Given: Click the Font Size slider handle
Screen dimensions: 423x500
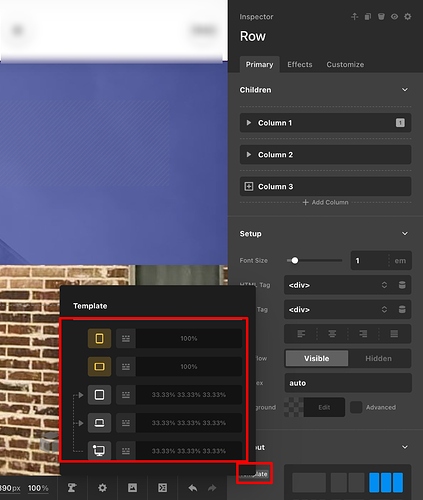Looking at the screenshot, I should coord(295,260).
